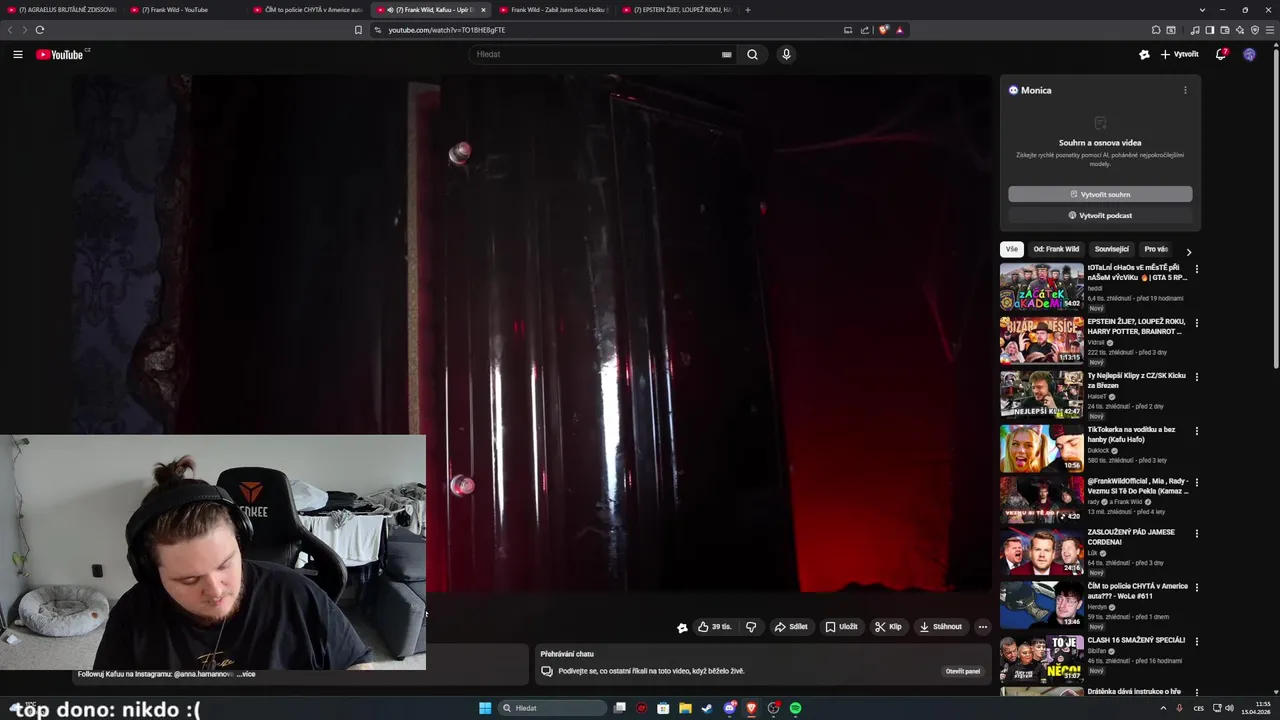This screenshot has width=1280, height=720.
Task: Open options for TikTokerka na vodítku suggestion
Action: (x=1196, y=431)
